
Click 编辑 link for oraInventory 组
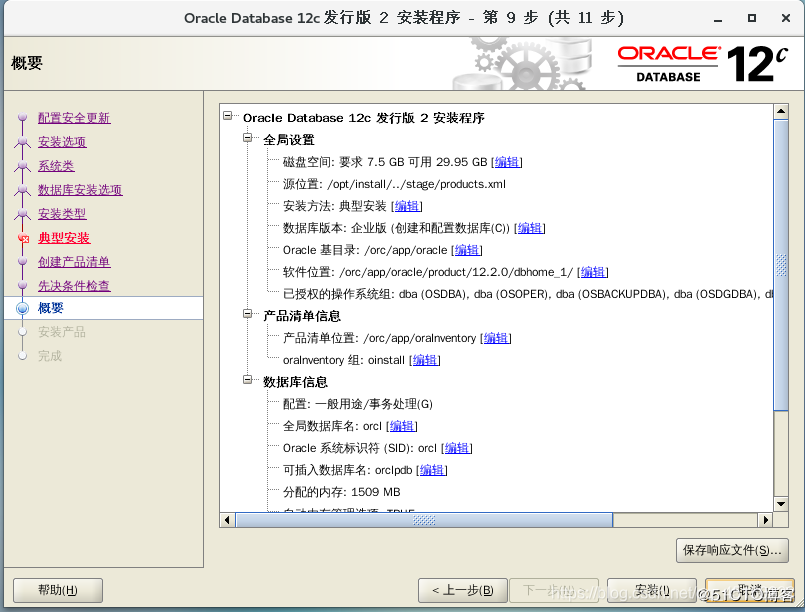coord(425,360)
